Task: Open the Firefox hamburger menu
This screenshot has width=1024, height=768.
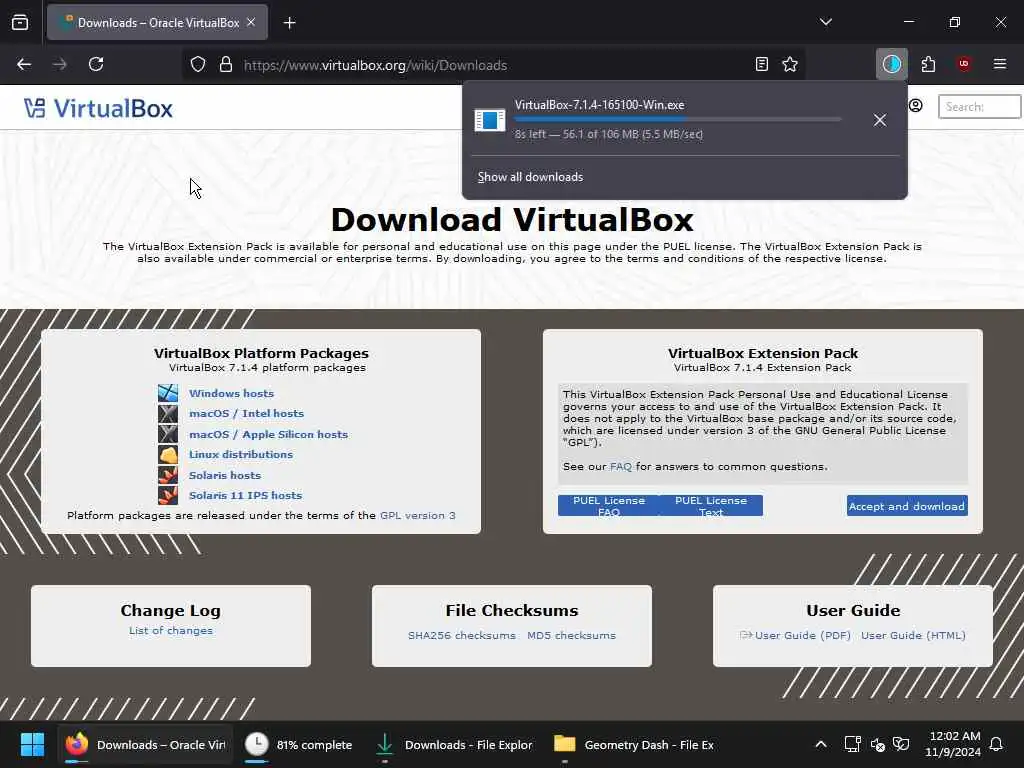Action: [x=1000, y=64]
